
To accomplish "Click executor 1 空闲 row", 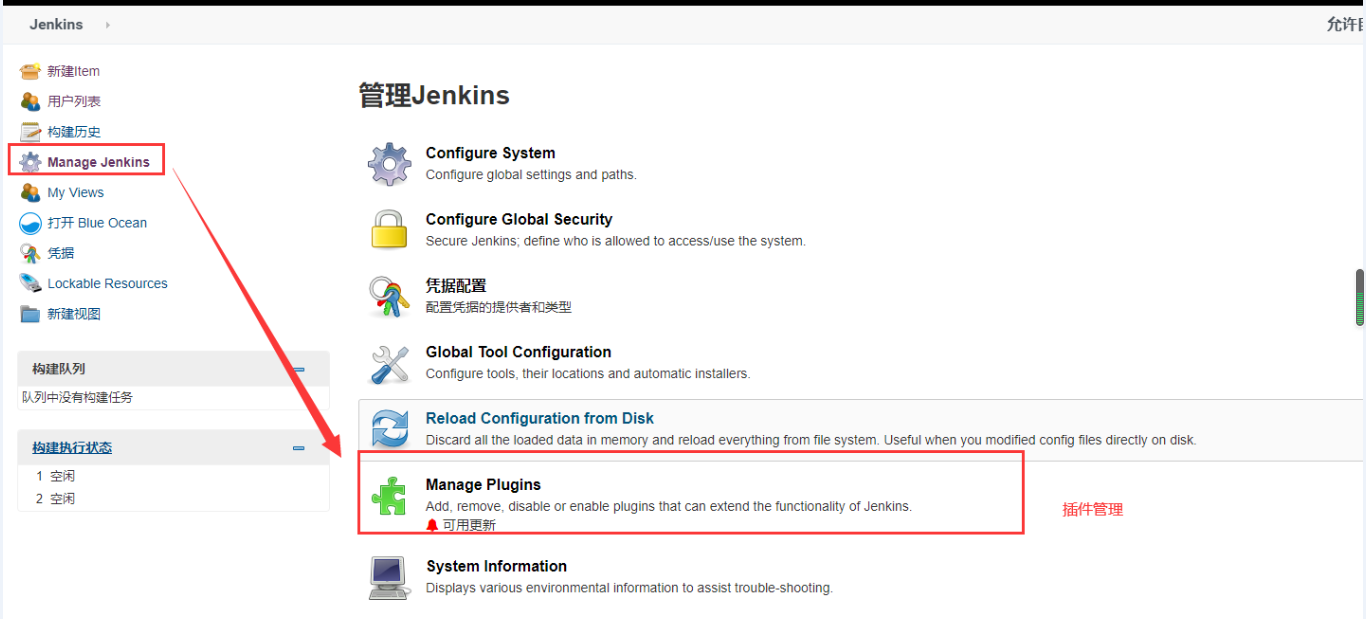I will 173,476.
